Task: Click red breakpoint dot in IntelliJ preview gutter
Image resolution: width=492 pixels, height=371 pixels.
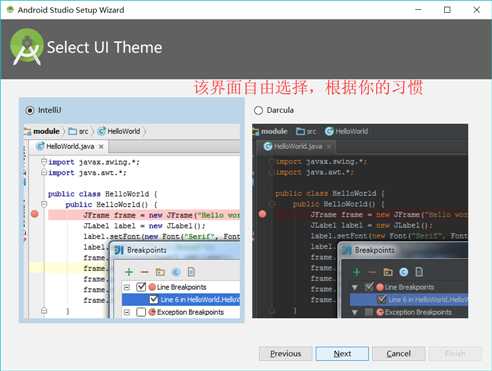Action: pos(35,214)
